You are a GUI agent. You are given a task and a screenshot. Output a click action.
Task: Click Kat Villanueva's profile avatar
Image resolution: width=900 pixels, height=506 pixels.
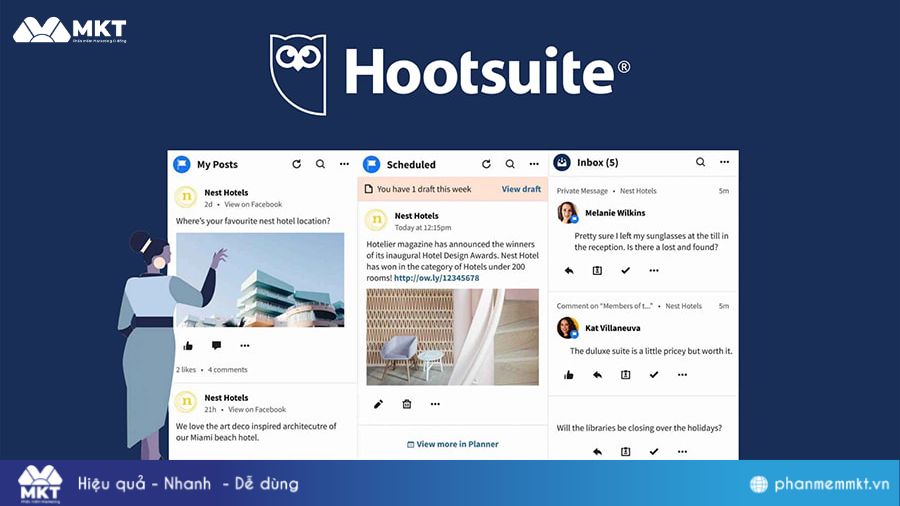click(x=567, y=328)
